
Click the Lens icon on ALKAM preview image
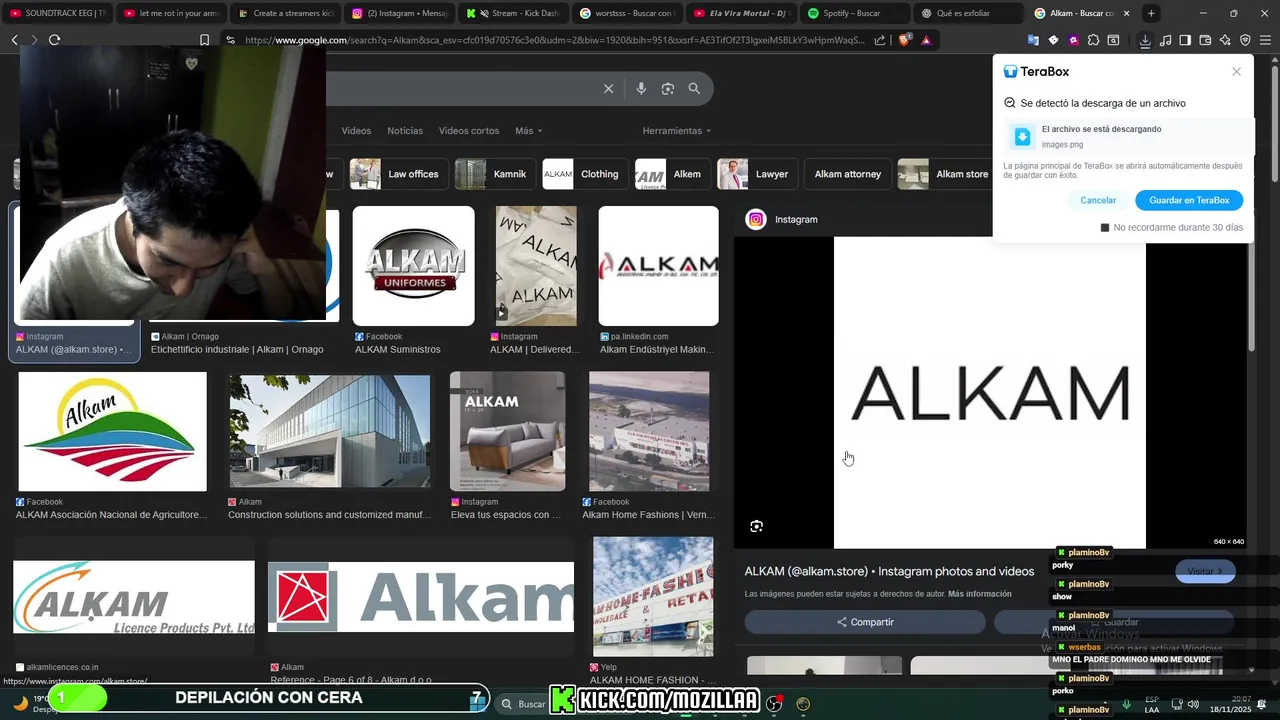point(756,526)
